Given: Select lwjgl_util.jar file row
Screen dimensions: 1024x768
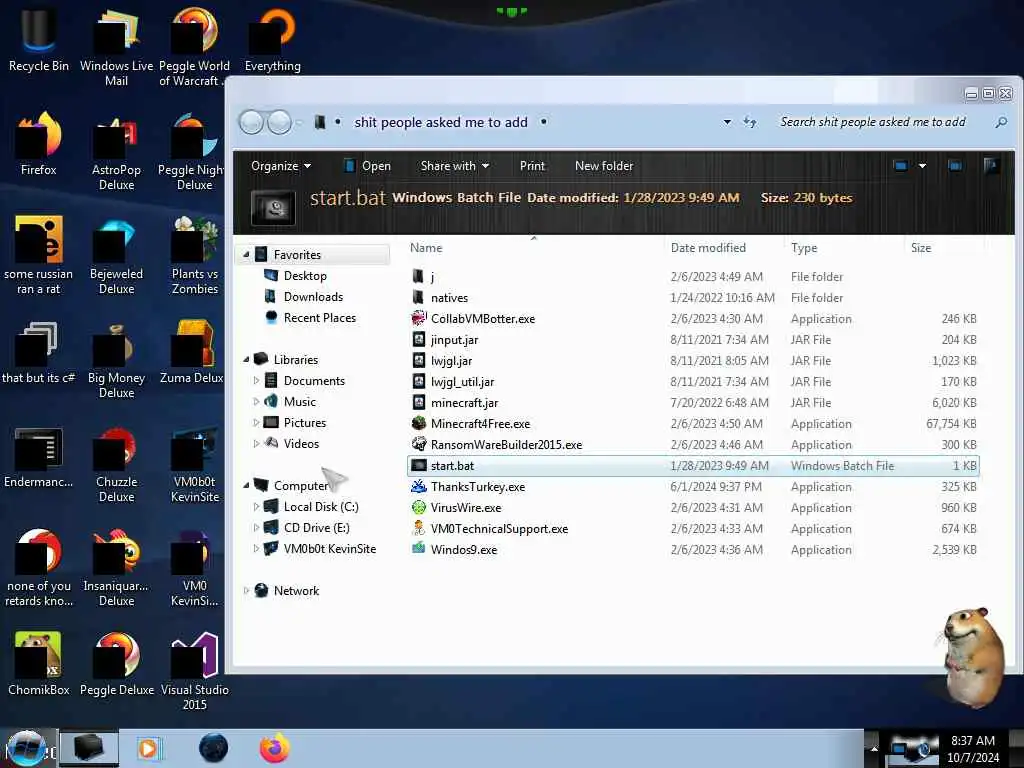Looking at the screenshot, I should [694, 381].
